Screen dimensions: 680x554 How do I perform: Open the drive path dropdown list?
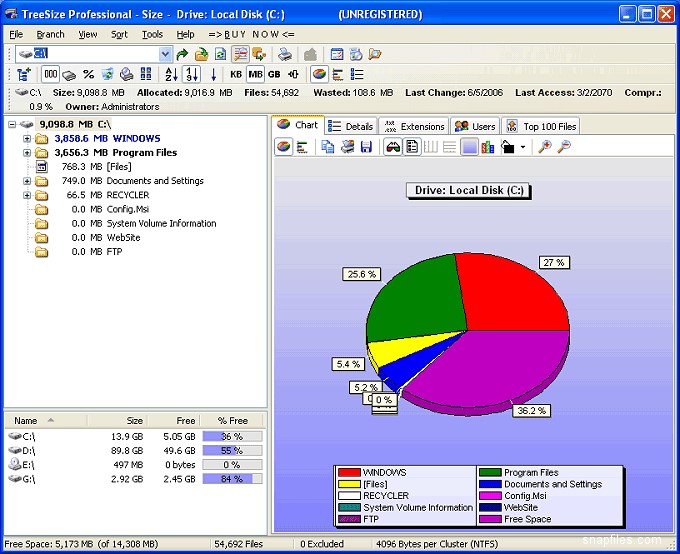(165, 54)
